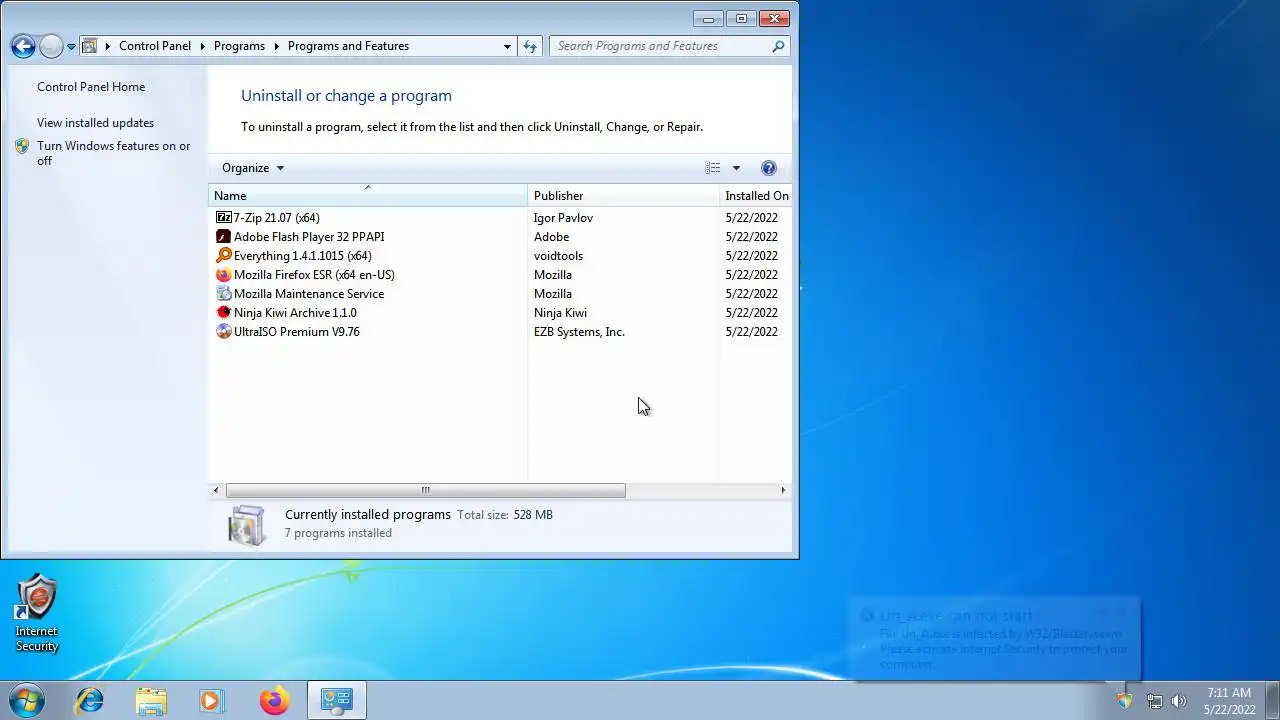Click the network tray icon
The image size is (1280, 720).
click(1154, 701)
